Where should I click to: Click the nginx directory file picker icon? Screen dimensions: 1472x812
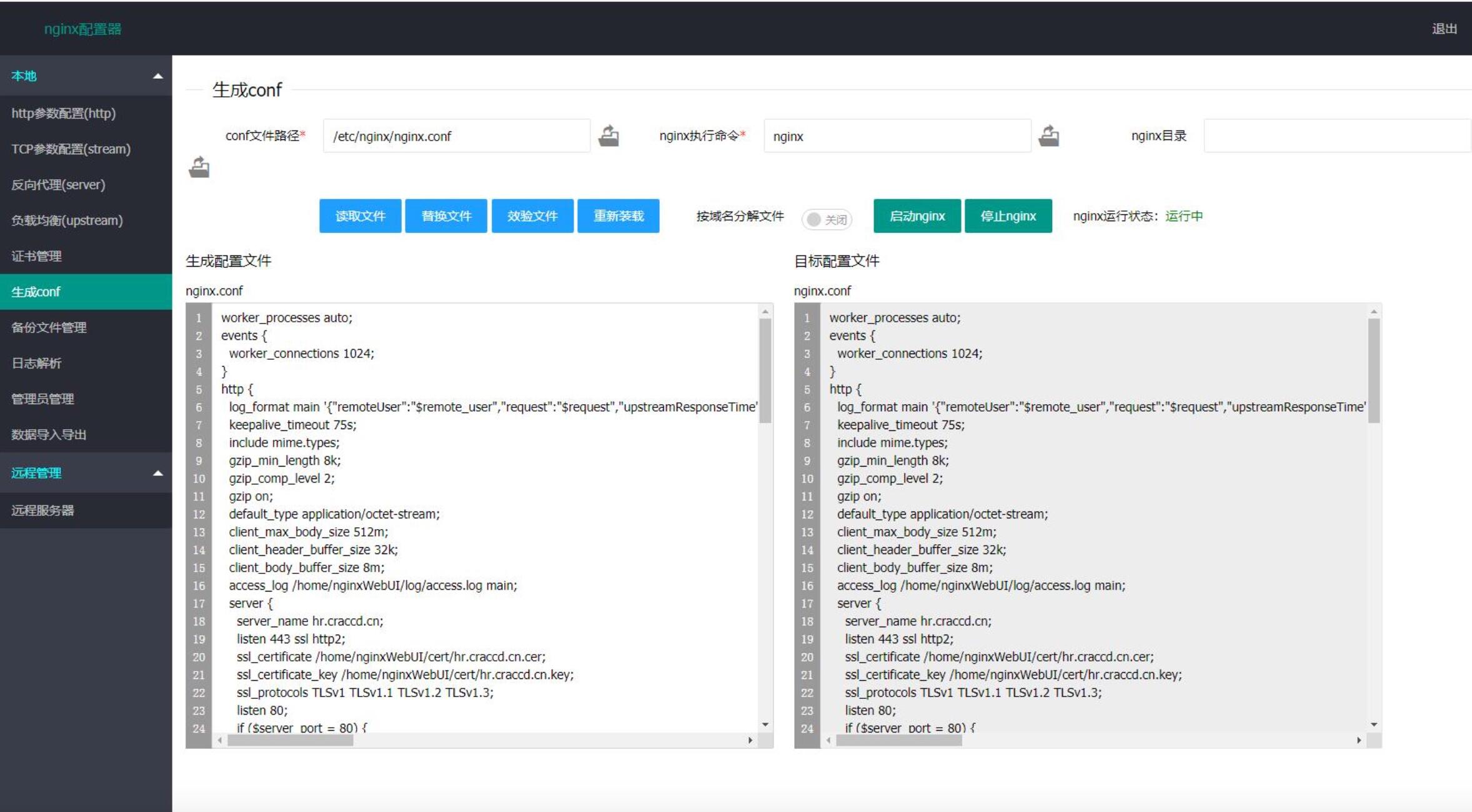click(x=199, y=167)
